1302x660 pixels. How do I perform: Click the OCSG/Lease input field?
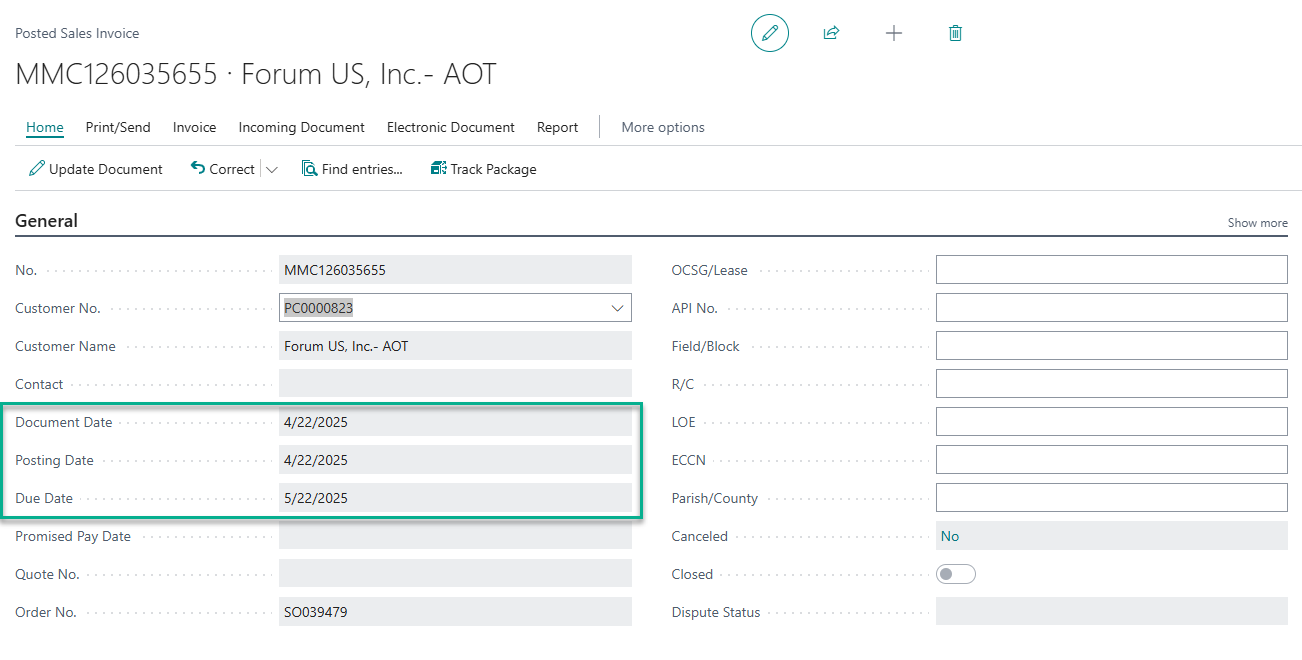click(x=1112, y=270)
